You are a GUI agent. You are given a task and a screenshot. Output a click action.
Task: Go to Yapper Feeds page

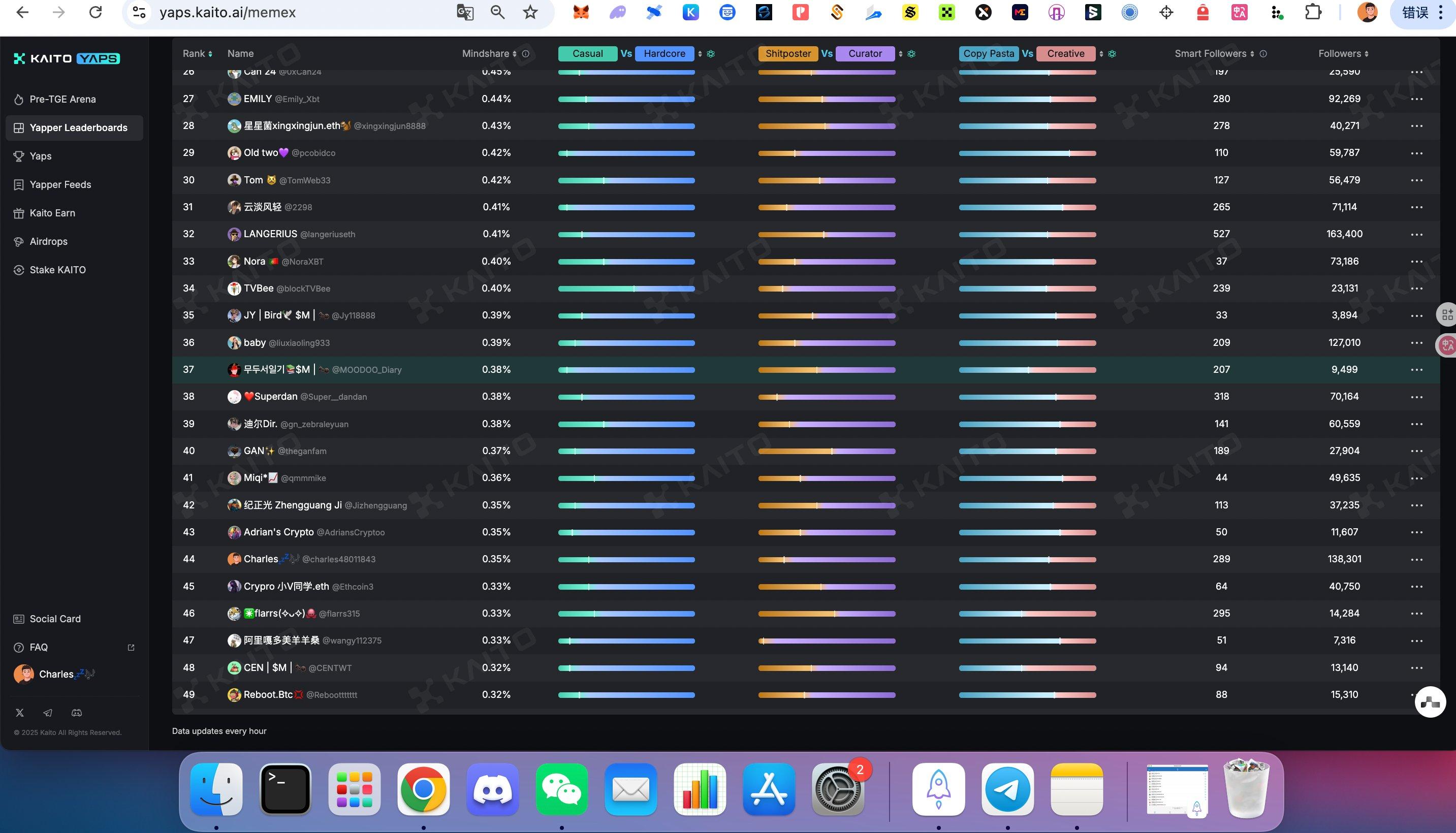tap(60, 184)
